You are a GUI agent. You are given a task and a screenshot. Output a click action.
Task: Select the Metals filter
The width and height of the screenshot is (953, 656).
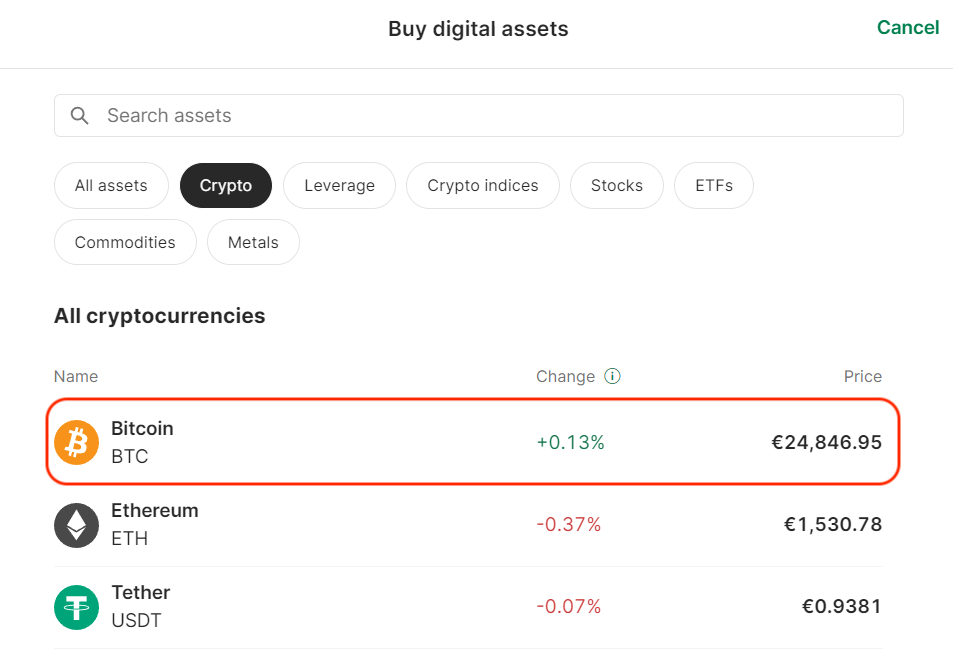[253, 242]
